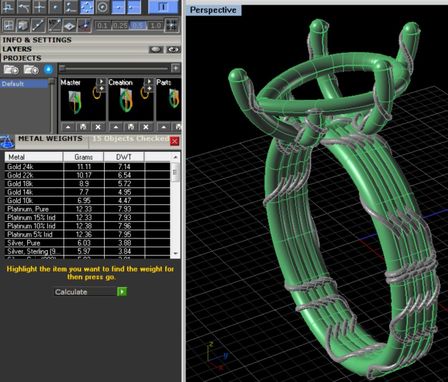This screenshot has width=448, height=382.
Task: Click the construction plane diamond icon
Action: pyautogui.click(x=70, y=25)
